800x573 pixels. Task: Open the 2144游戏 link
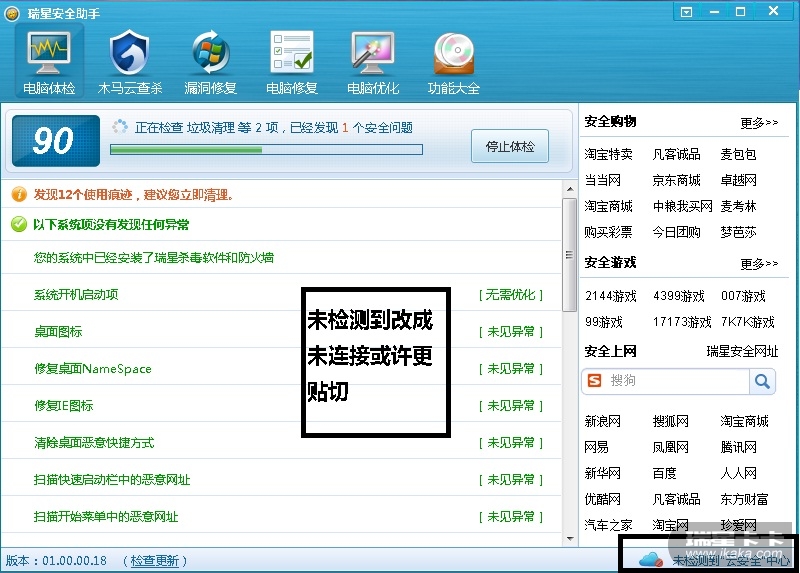611,296
